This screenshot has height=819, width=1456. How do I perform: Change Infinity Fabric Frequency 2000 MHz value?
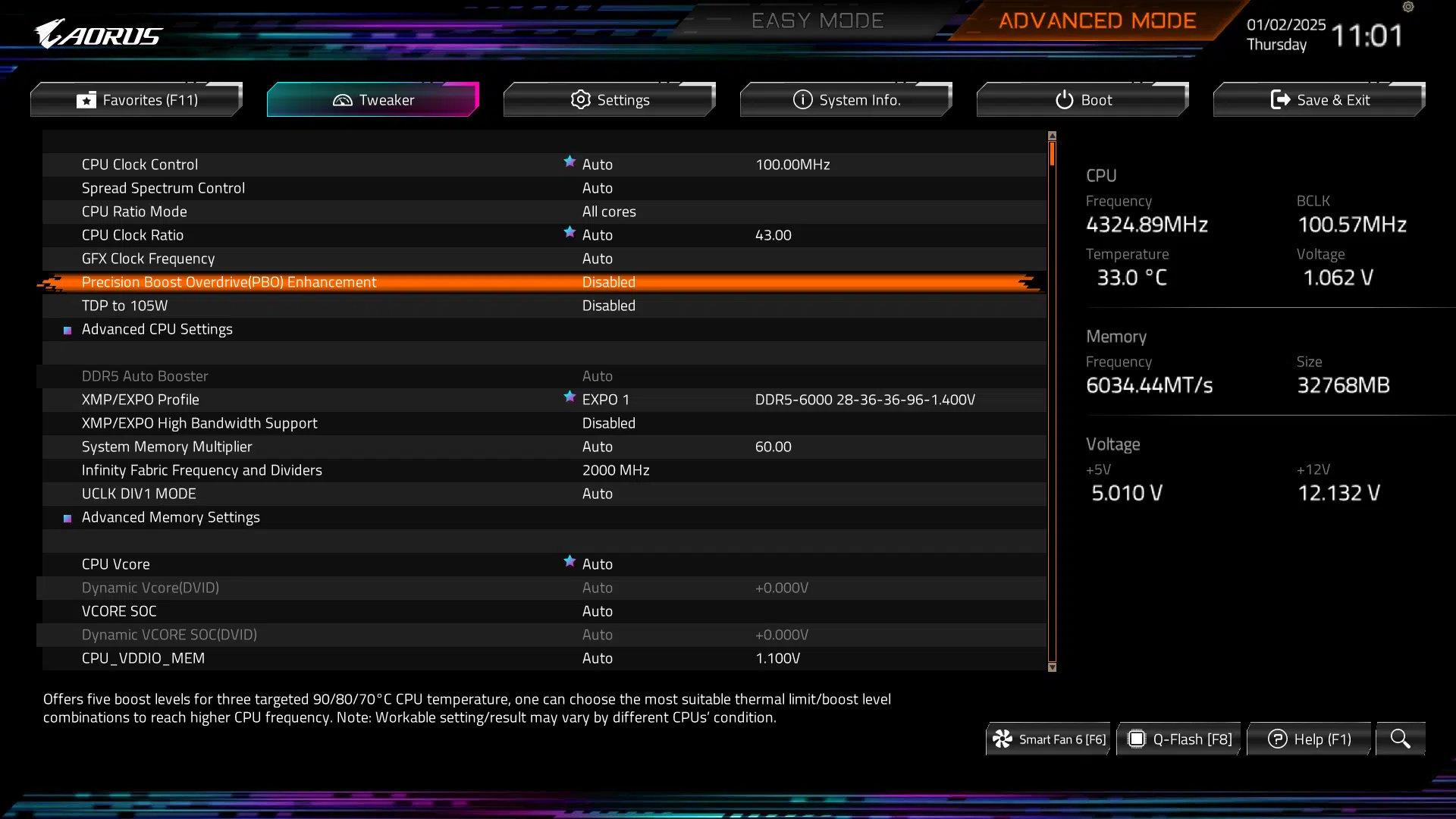coord(616,470)
